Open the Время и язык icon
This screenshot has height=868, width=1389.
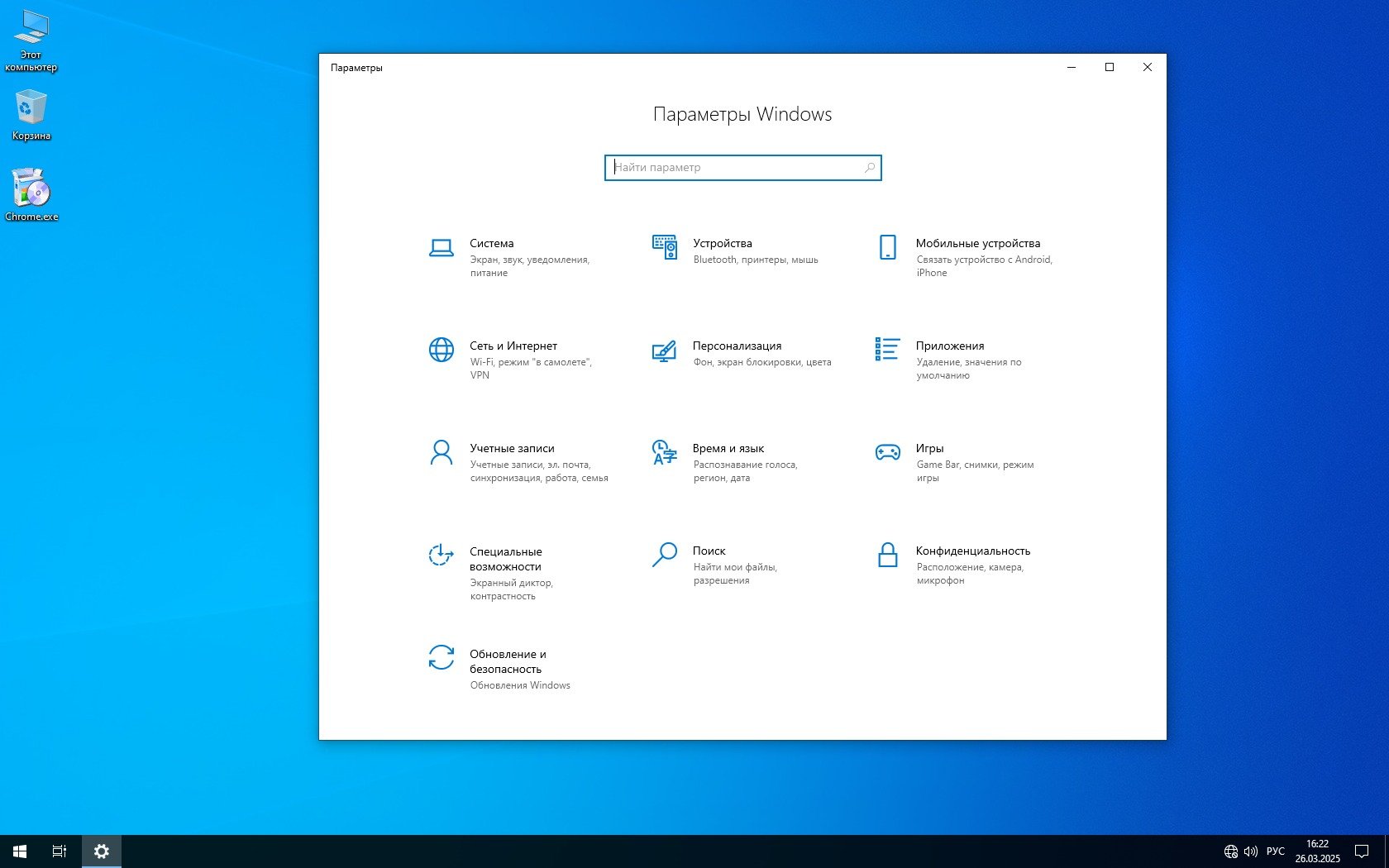[x=665, y=452]
